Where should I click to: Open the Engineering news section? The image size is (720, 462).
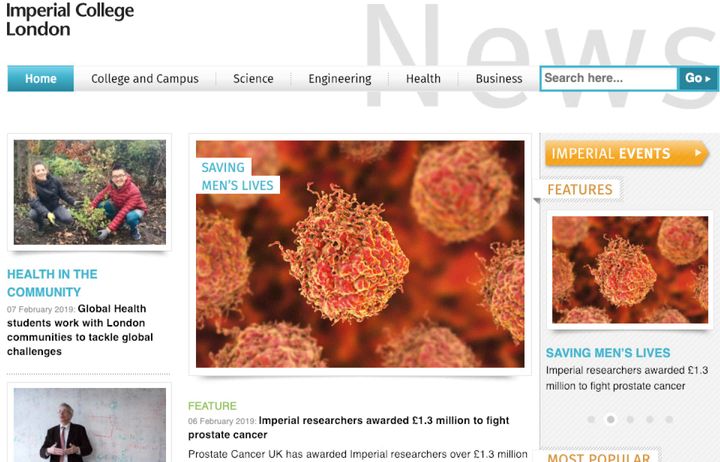(x=339, y=79)
